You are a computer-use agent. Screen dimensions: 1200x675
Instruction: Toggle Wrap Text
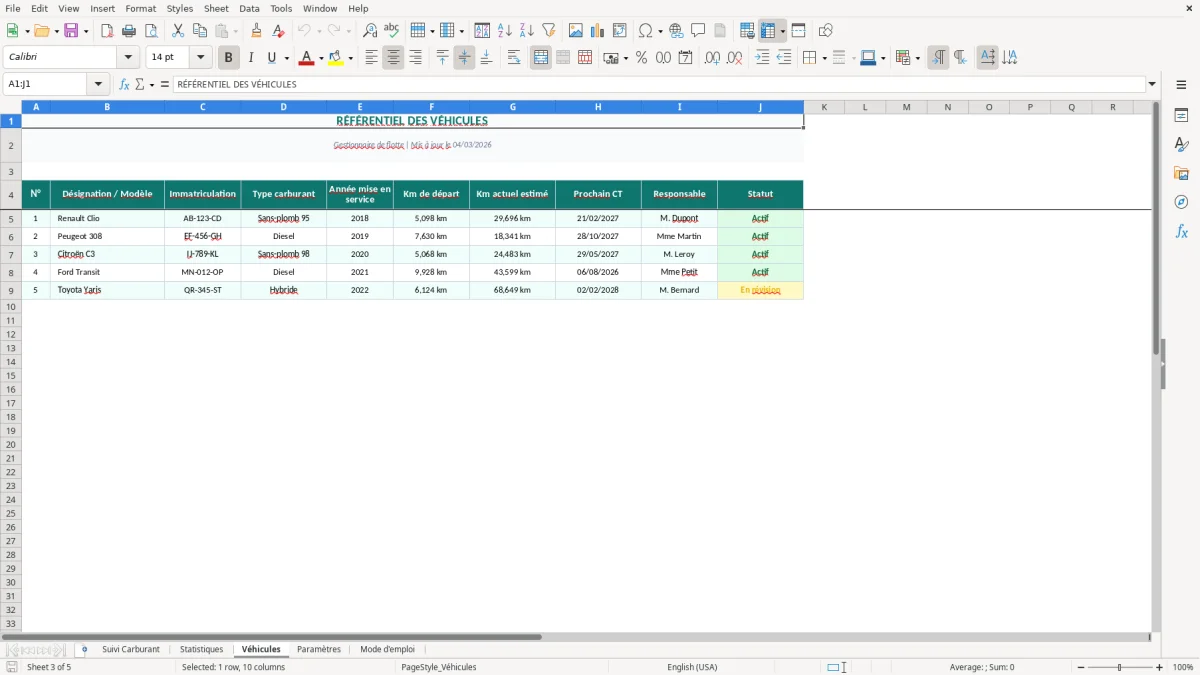pos(514,58)
